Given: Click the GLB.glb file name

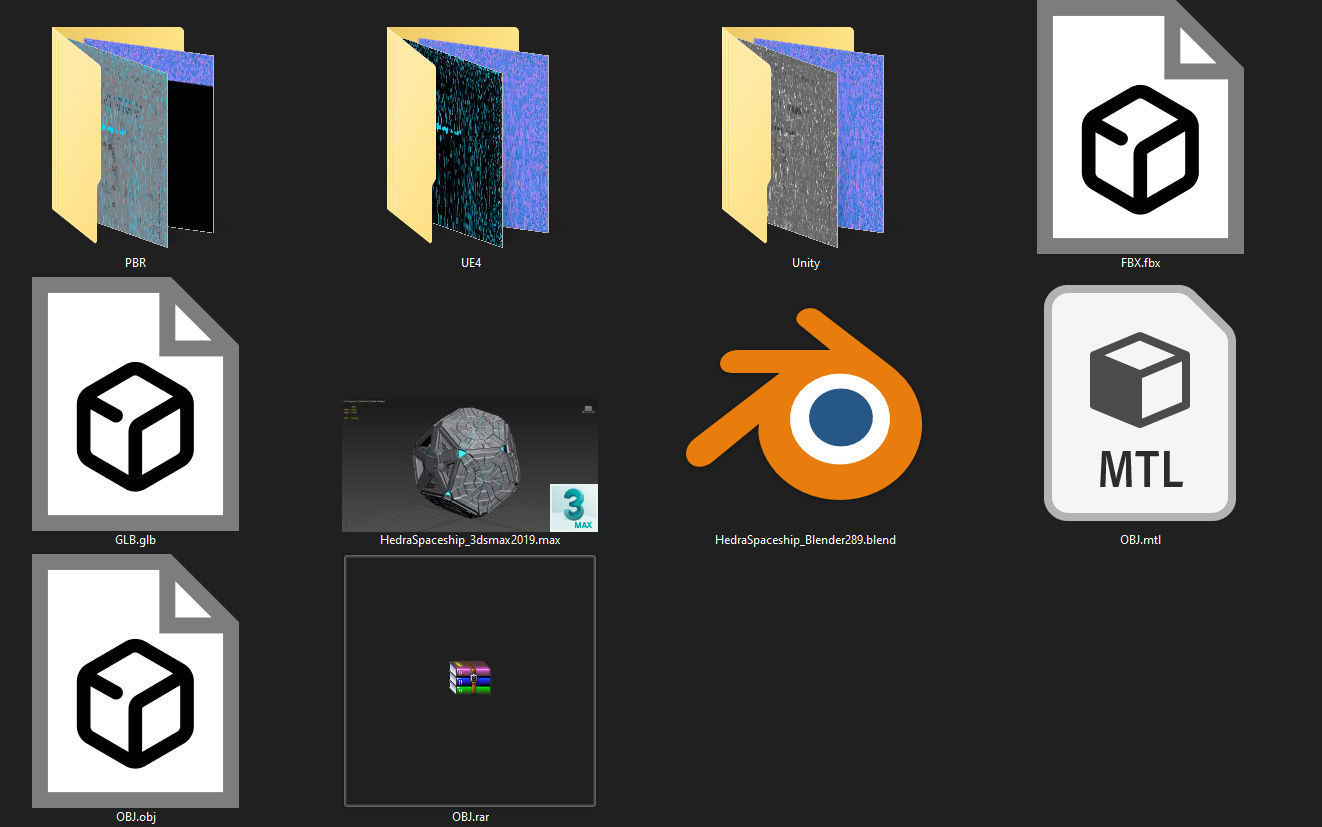Looking at the screenshot, I should coord(135,540).
